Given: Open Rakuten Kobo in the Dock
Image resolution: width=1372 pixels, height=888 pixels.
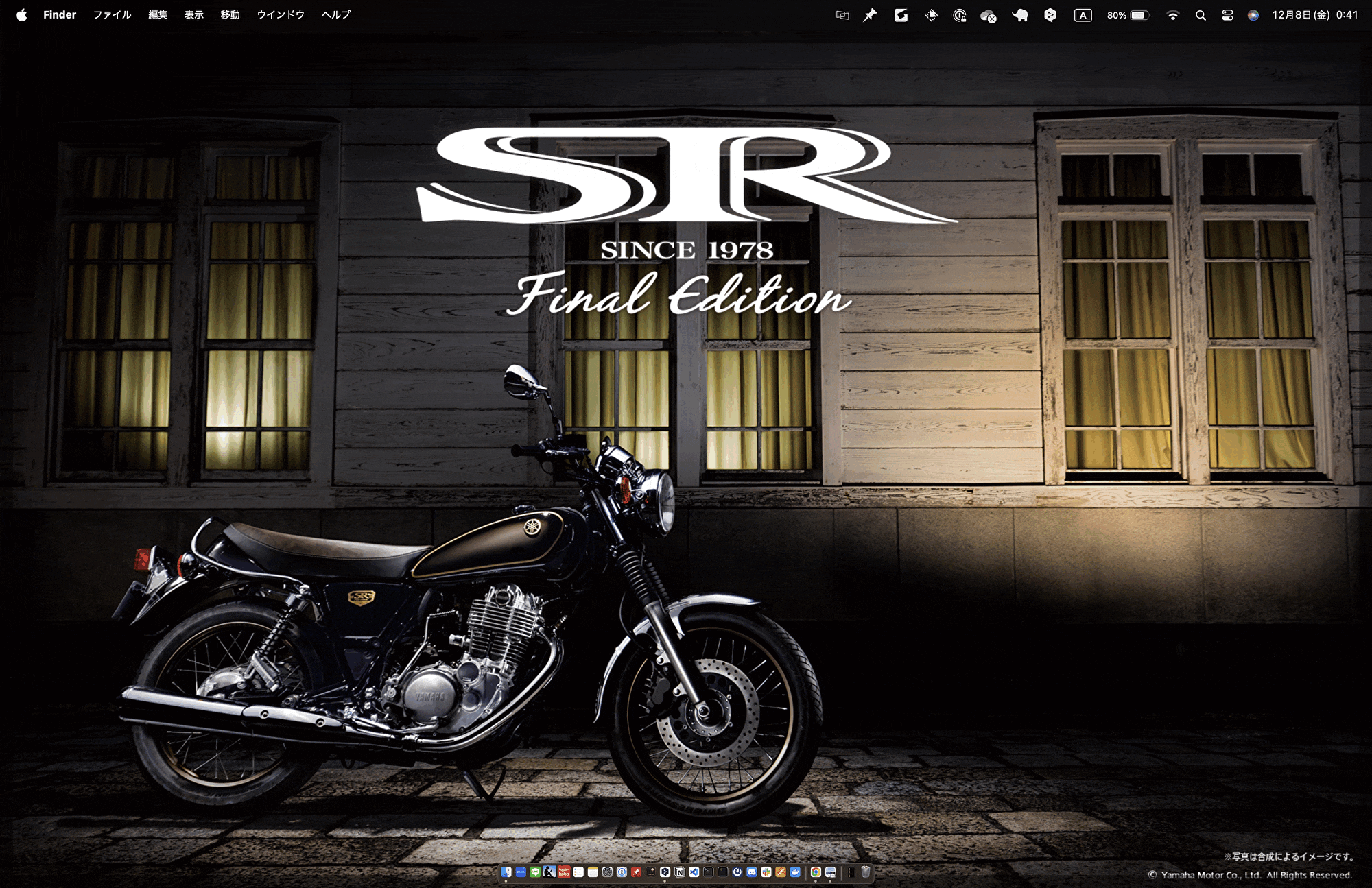Looking at the screenshot, I should coord(564,872).
